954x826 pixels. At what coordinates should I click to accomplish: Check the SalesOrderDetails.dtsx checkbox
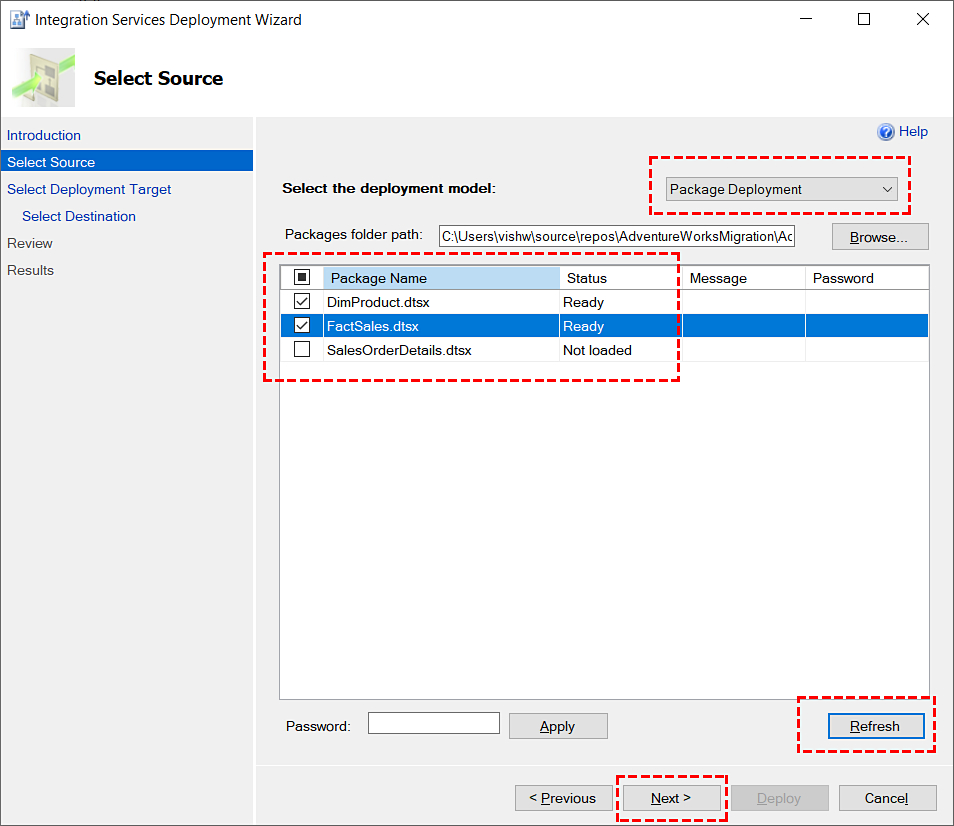click(x=302, y=350)
